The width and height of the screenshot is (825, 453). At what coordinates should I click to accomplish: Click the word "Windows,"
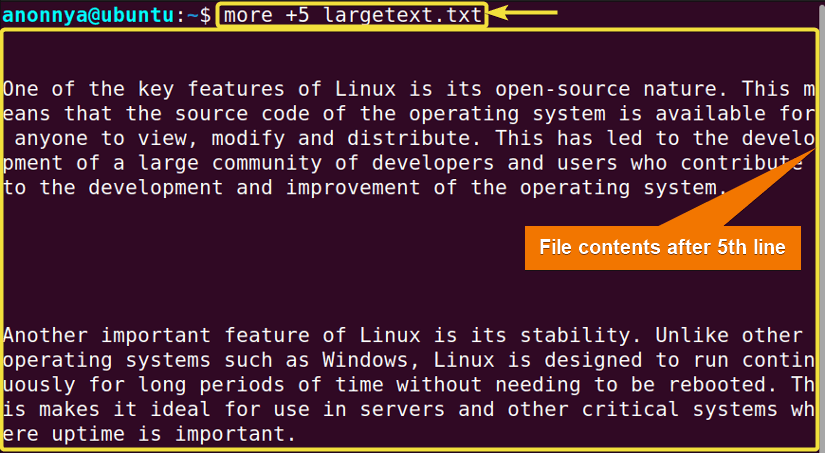tap(371, 360)
